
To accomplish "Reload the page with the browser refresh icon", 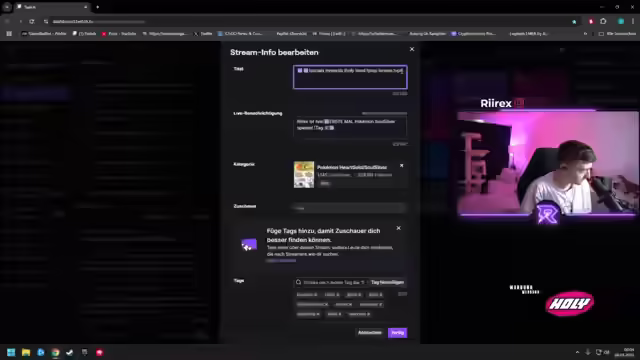I will tap(32, 21).
